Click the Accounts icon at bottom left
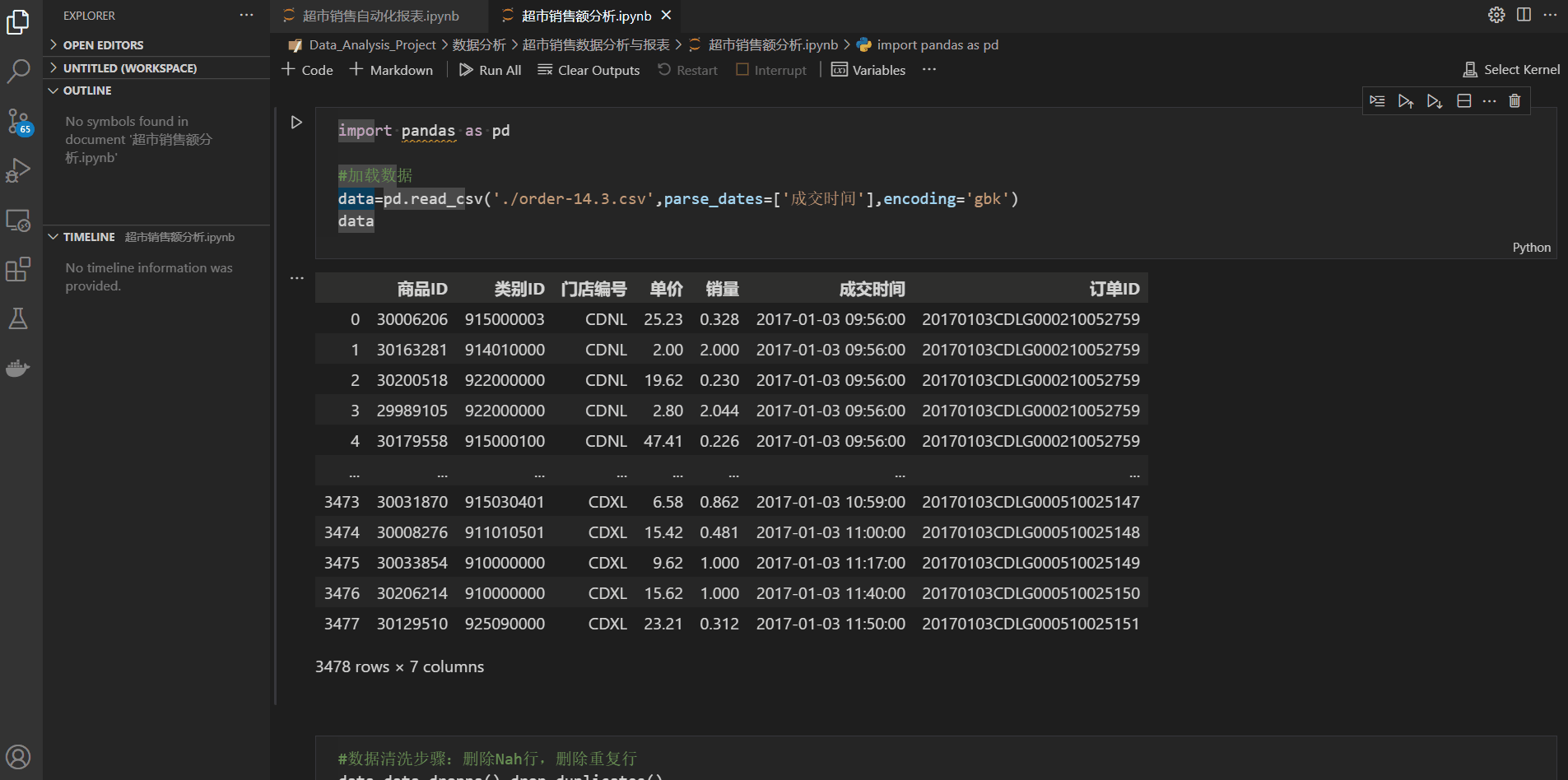Image resolution: width=1568 pixels, height=780 pixels. (x=18, y=756)
